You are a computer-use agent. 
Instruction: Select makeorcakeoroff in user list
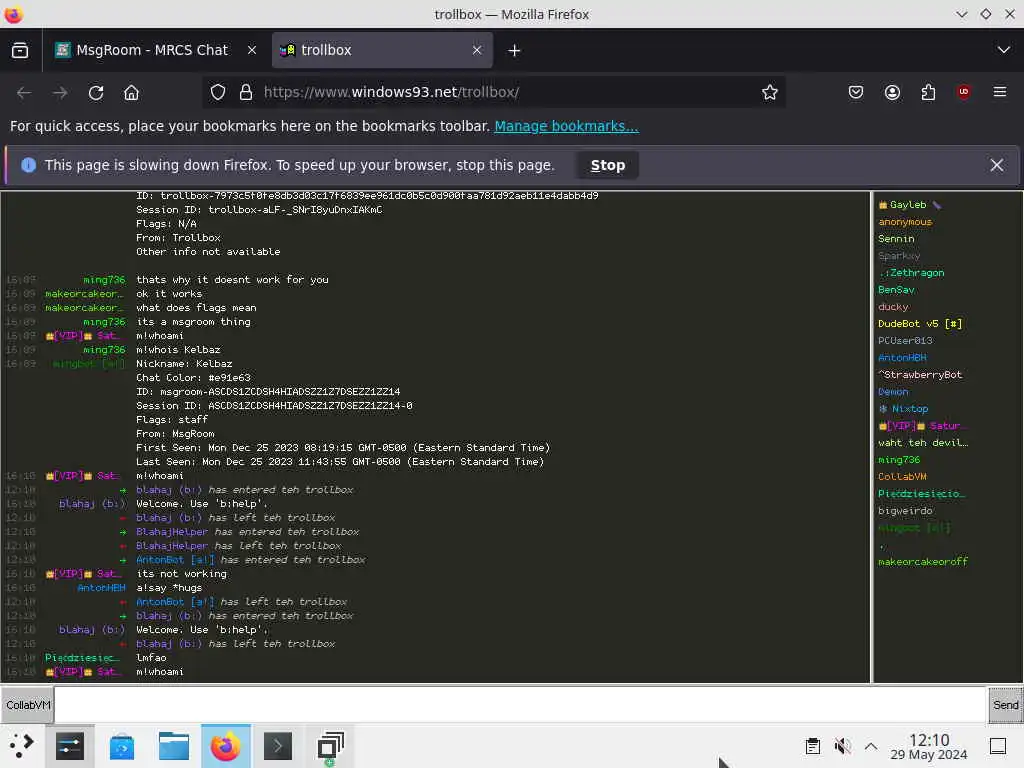[923, 562]
